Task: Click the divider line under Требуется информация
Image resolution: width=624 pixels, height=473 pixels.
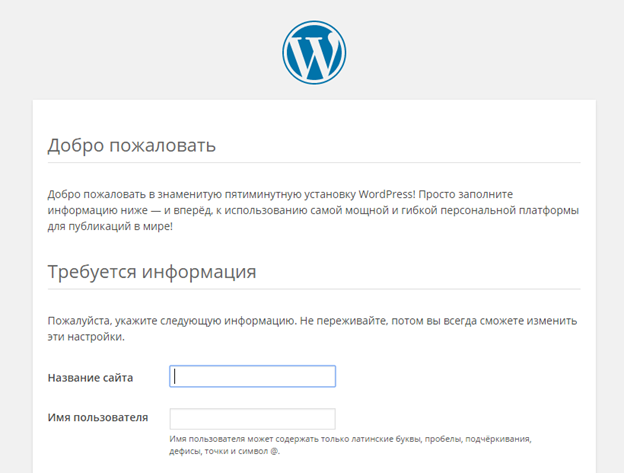Action: [x=313, y=289]
